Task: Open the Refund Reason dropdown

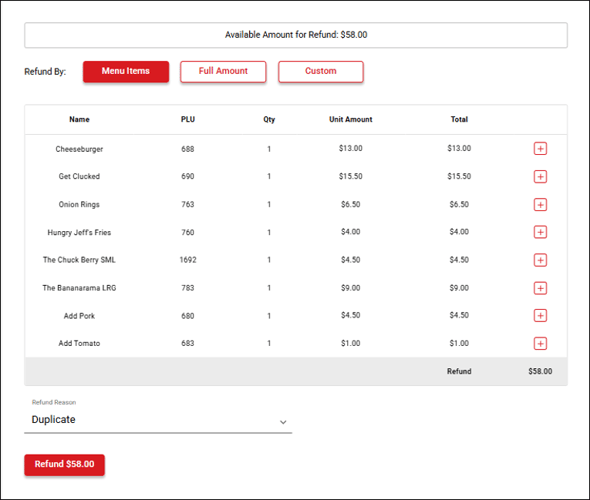Action: 158,420
